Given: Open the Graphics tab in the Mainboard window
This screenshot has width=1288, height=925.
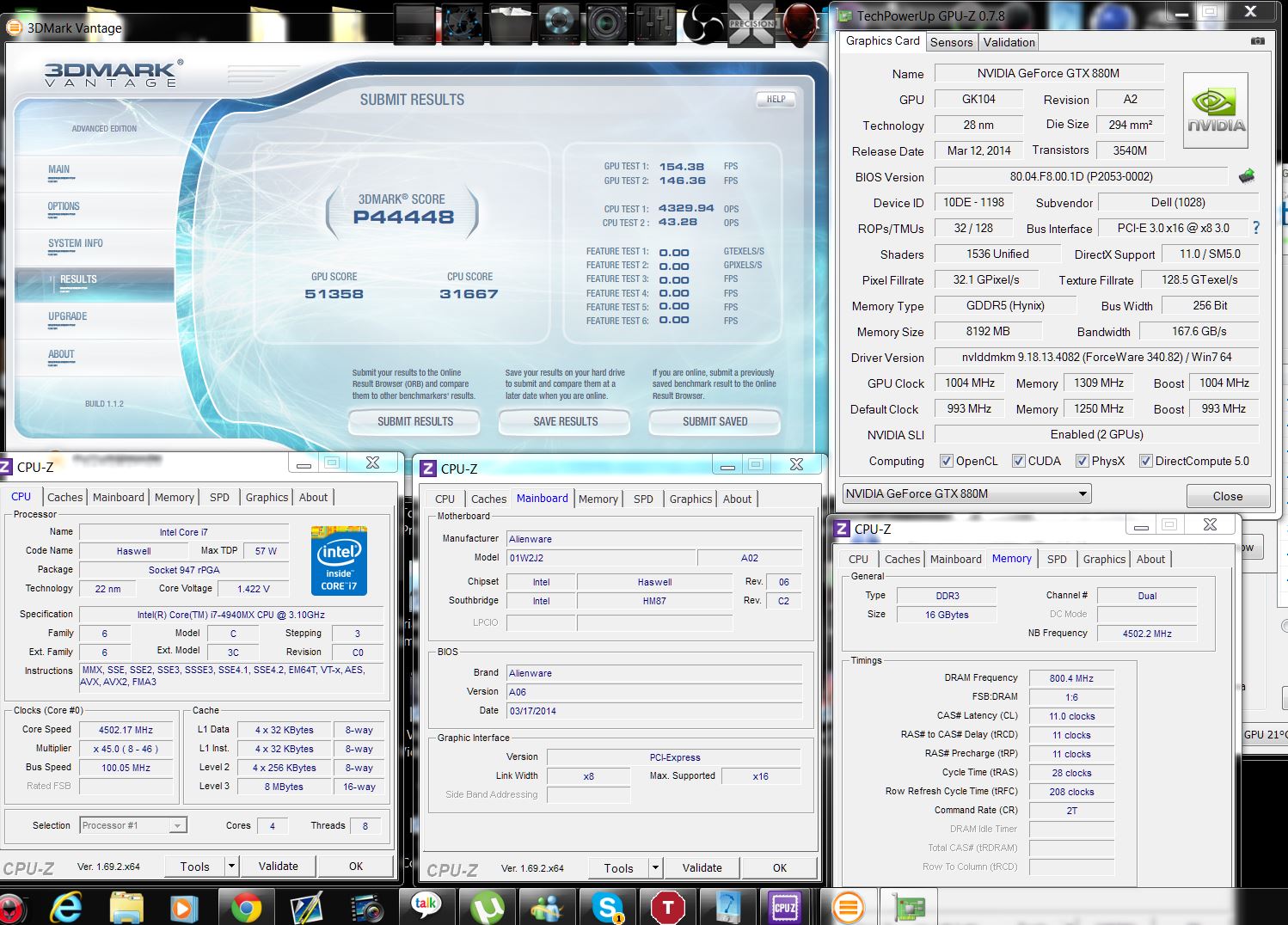Looking at the screenshot, I should 690,499.
